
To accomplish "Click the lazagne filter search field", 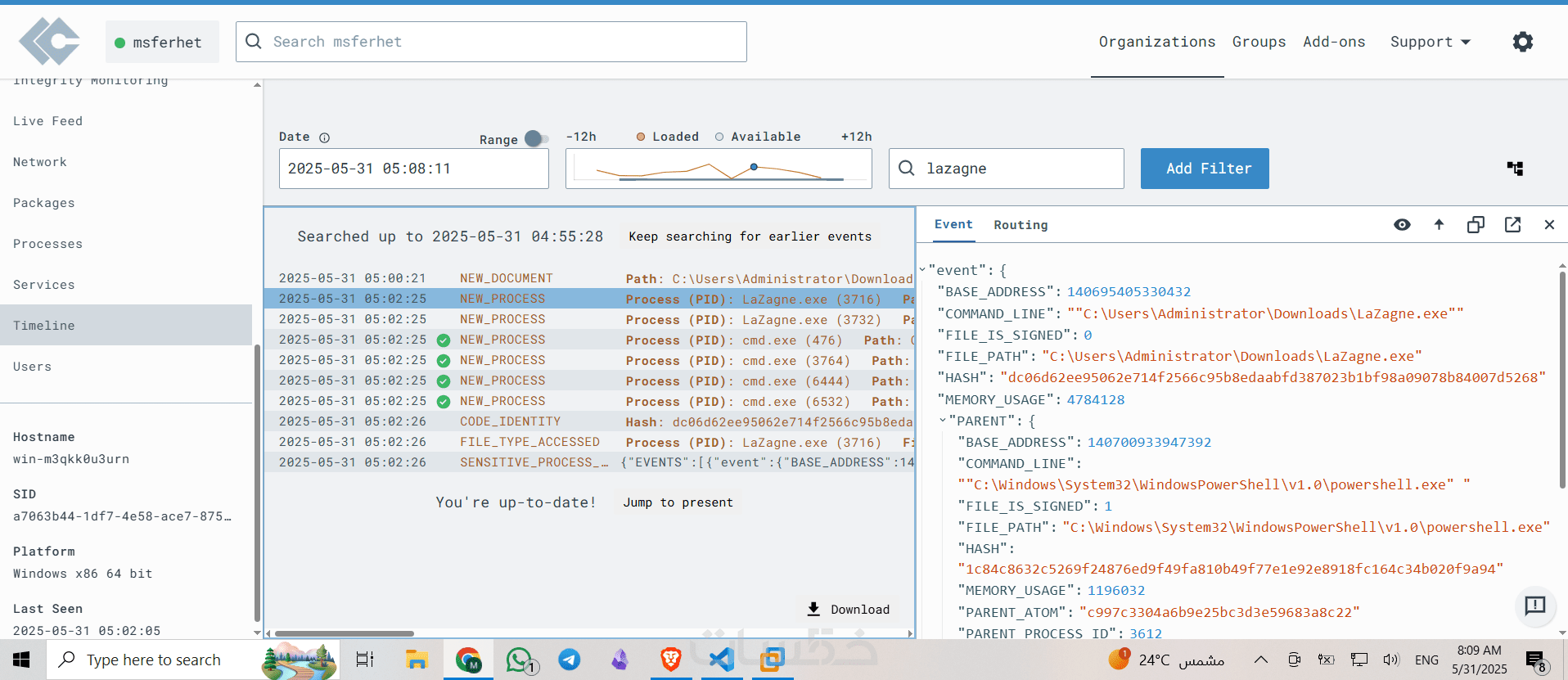I will point(1007,169).
